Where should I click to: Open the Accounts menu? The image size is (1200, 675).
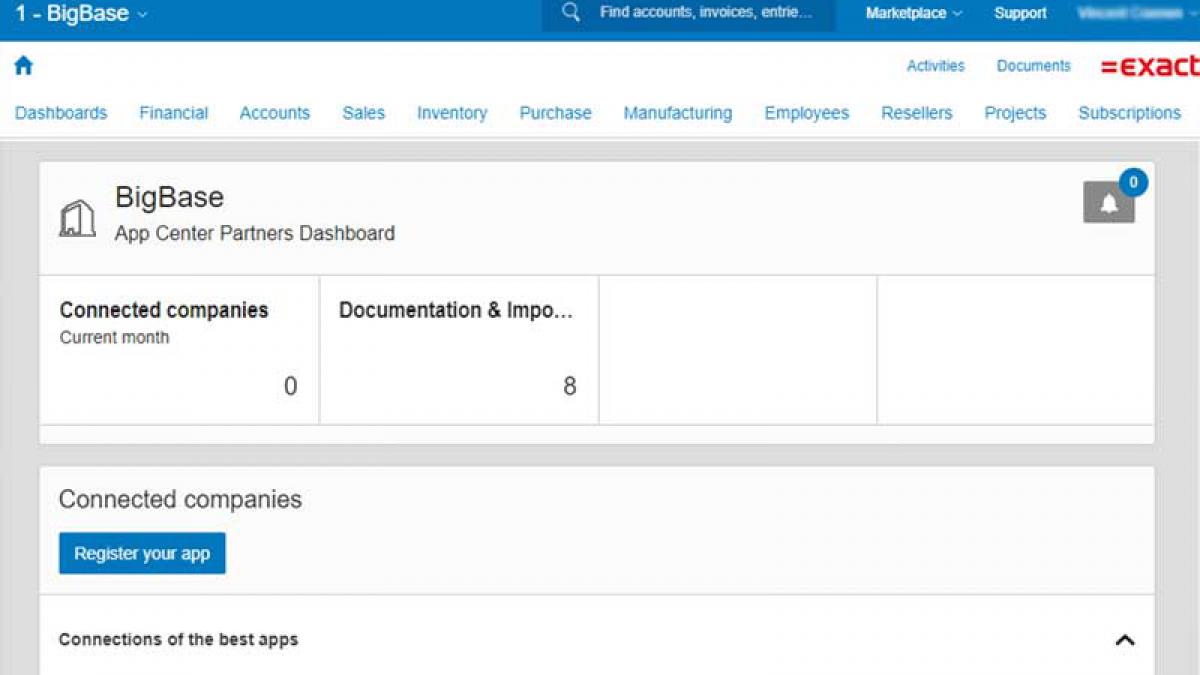tap(275, 113)
